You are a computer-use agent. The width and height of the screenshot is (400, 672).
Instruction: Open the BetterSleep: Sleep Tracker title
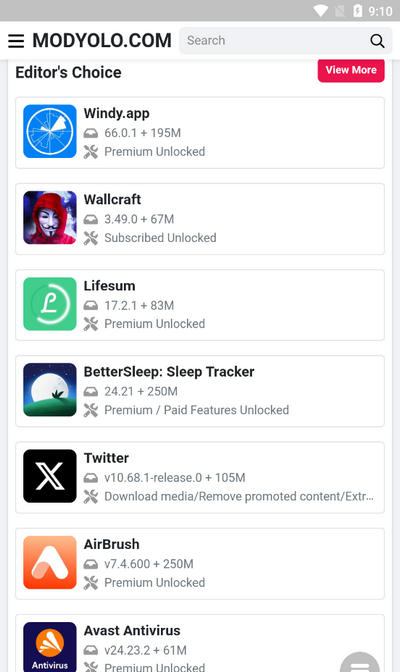(169, 372)
